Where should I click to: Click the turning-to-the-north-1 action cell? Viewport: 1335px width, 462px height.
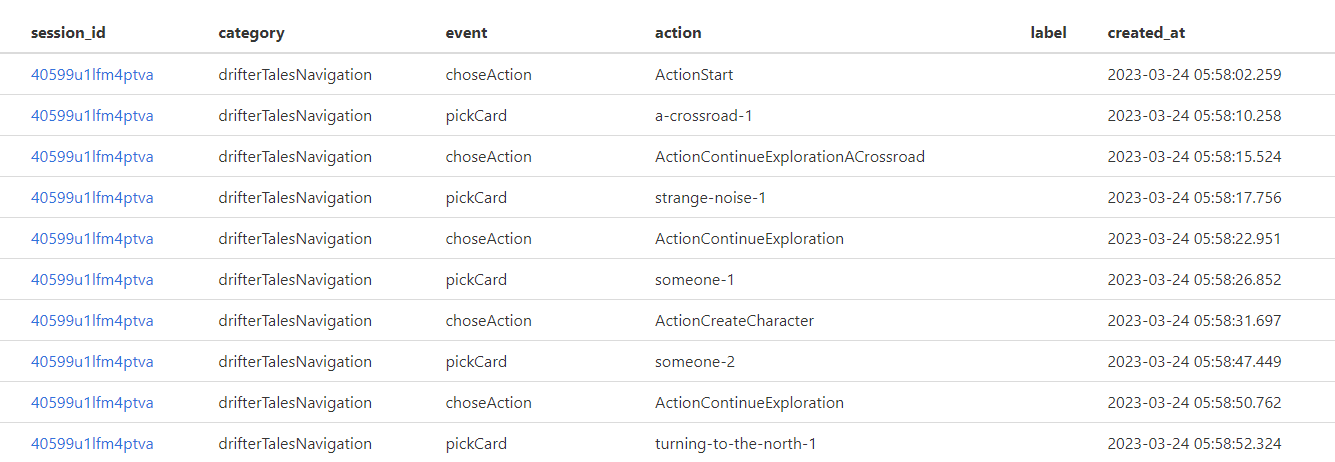[x=735, y=443]
